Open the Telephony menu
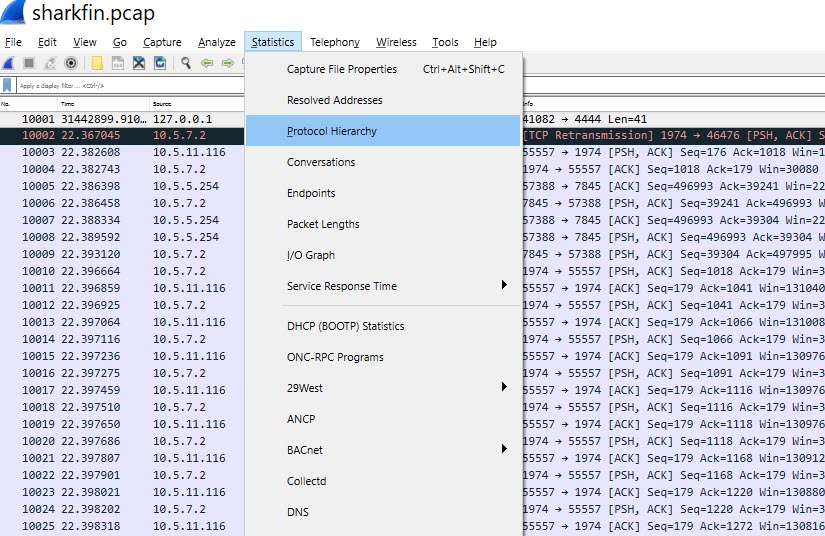This screenshot has width=825, height=536. click(x=335, y=42)
